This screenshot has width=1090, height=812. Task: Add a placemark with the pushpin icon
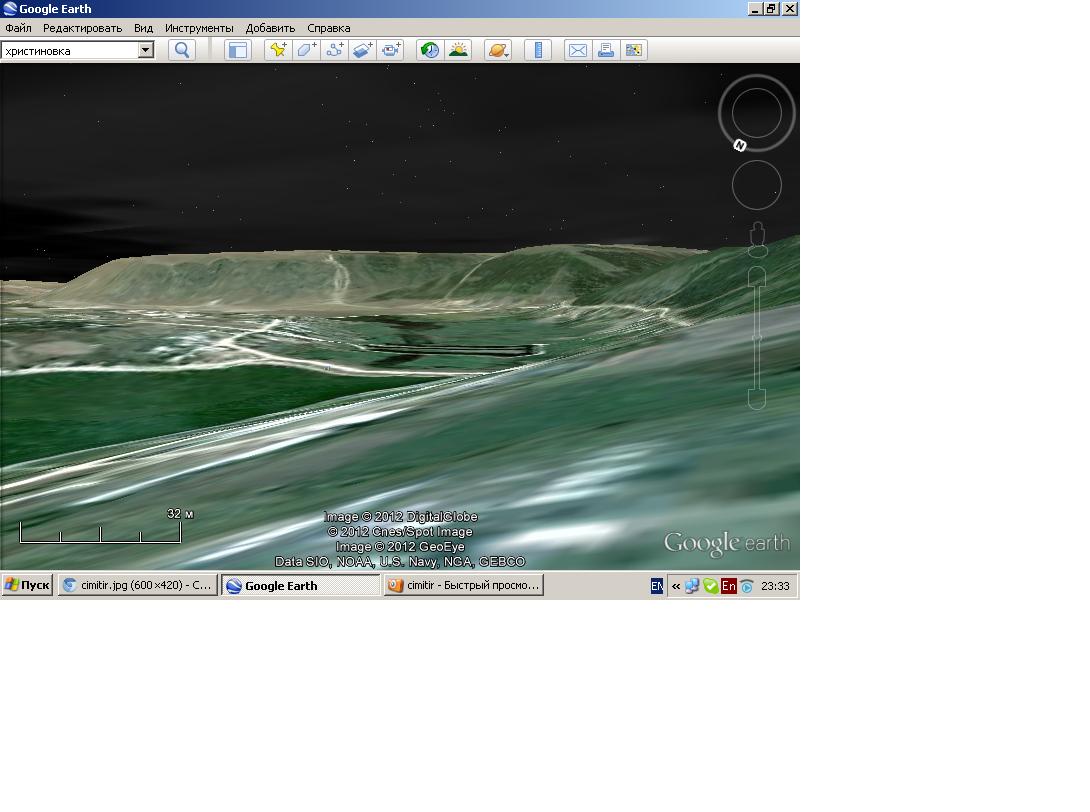[x=278, y=50]
